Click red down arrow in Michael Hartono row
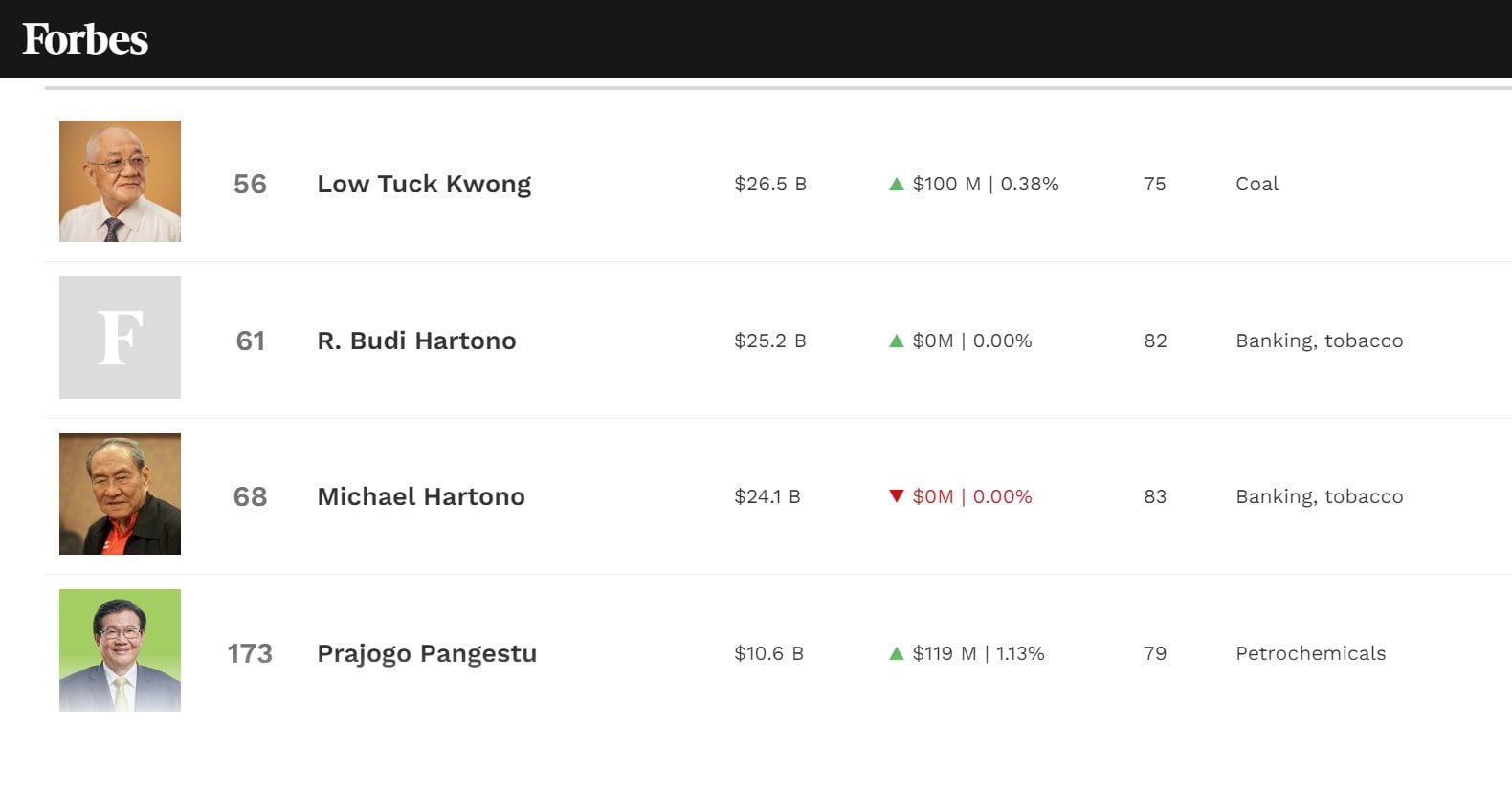 [897, 495]
